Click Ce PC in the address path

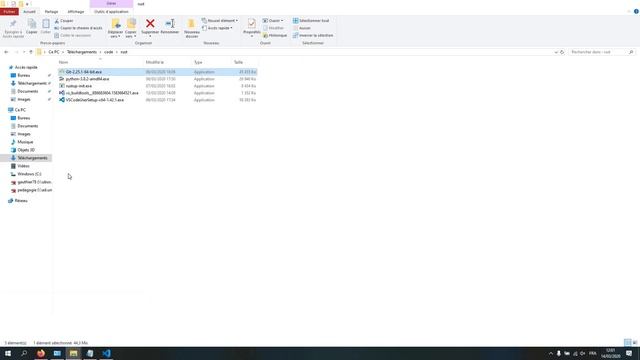54,52
